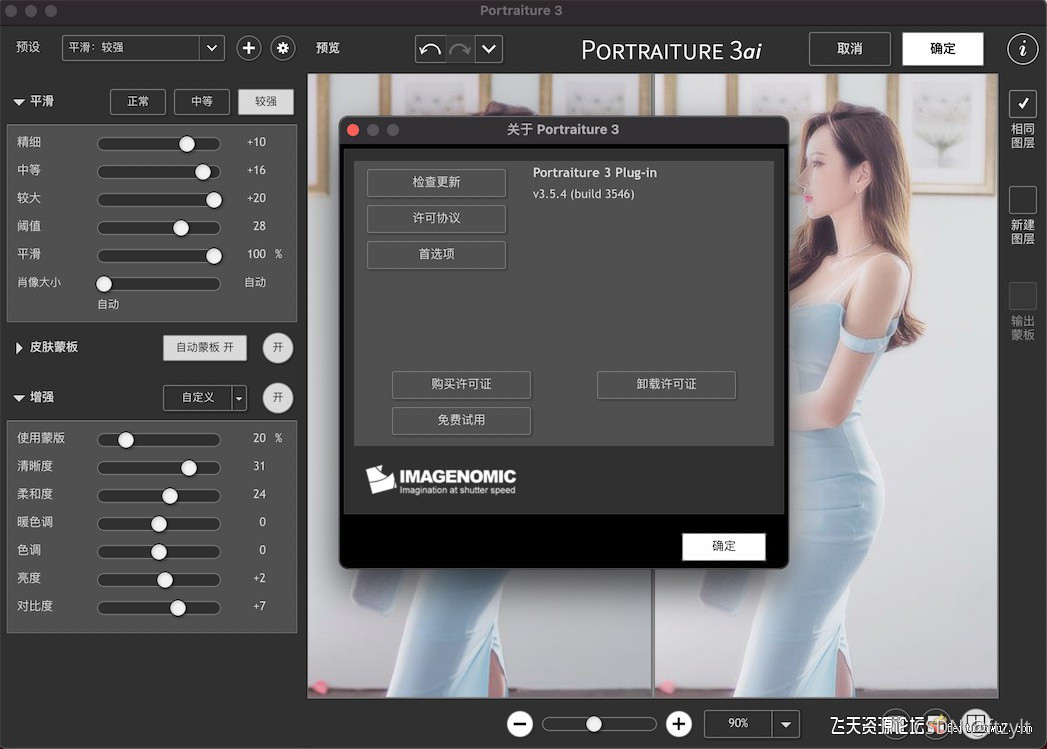
Task: Click the 中等 slider handle
Action: coord(203,172)
